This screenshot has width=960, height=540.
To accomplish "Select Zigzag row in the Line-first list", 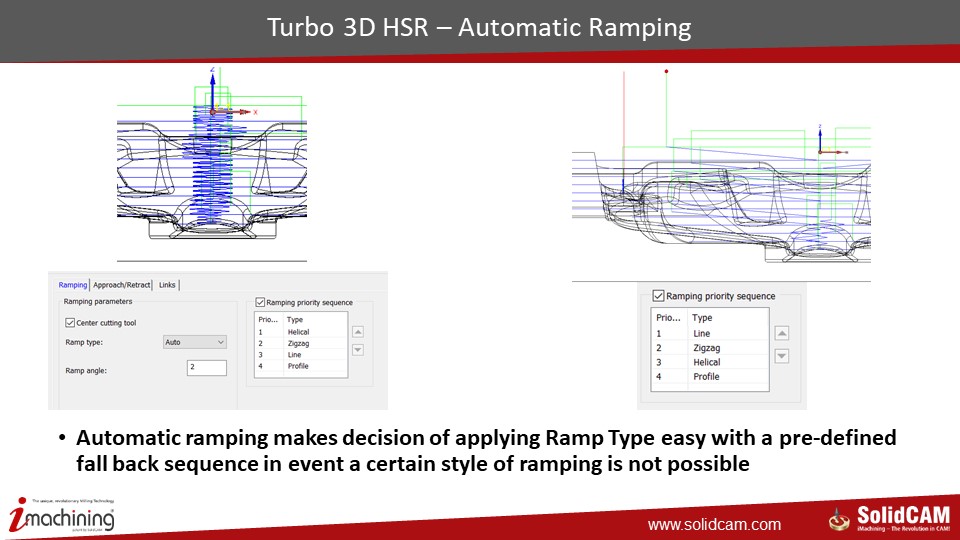I will (x=706, y=348).
